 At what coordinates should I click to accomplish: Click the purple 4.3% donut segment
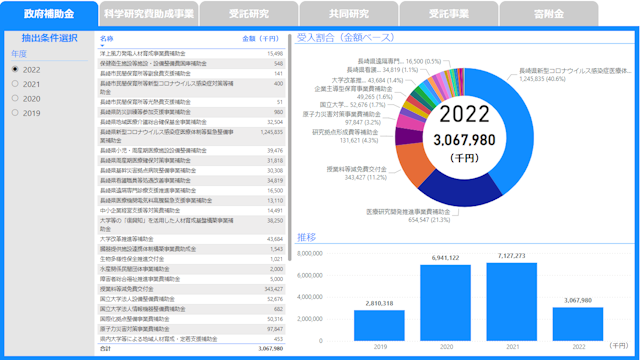click(x=408, y=137)
